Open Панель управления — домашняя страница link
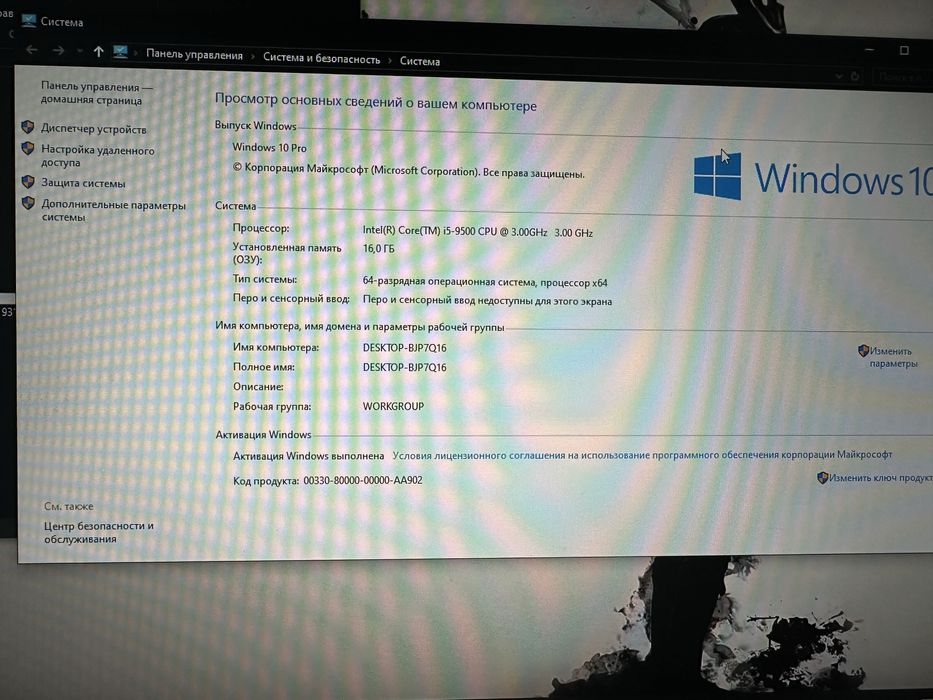Viewport: 933px width, 700px height. (x=96, y=93)
